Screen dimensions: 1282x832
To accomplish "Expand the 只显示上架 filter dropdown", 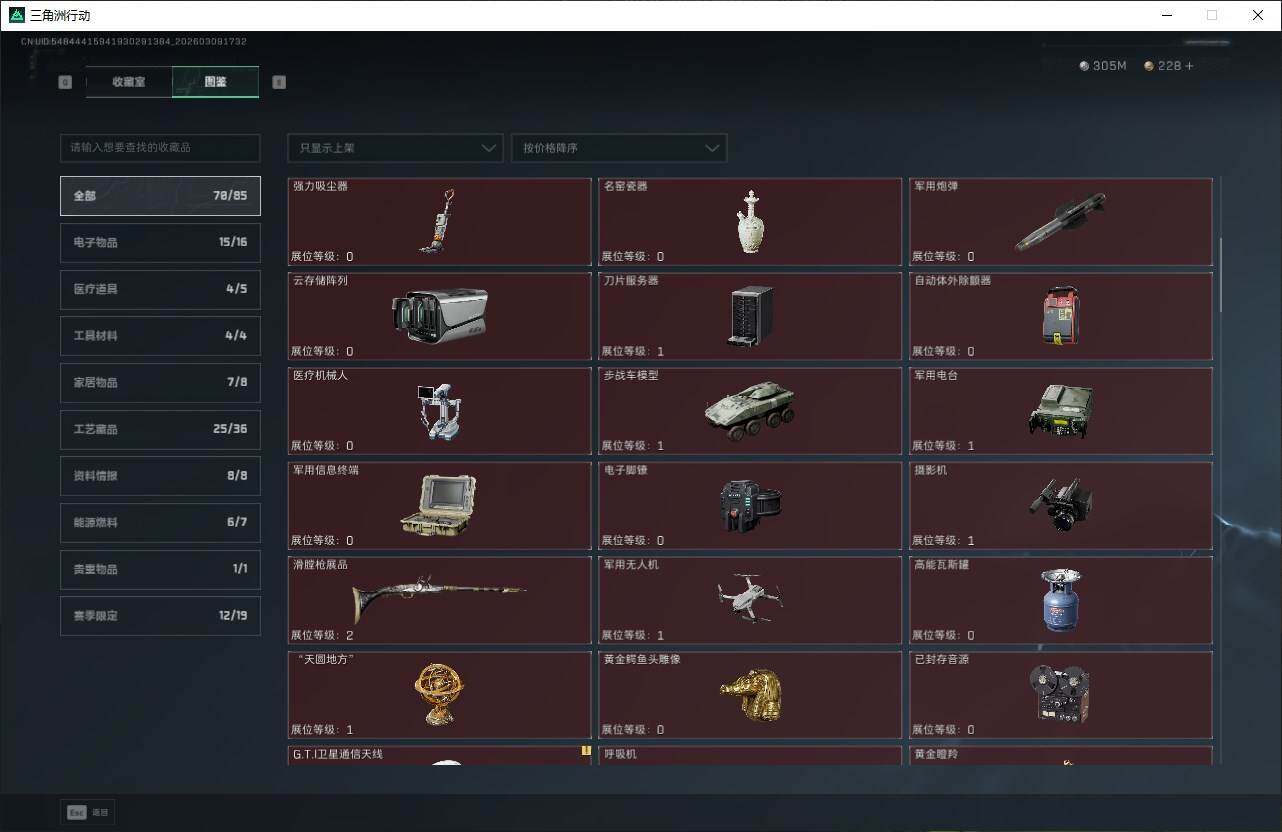I will click(395, 148).
